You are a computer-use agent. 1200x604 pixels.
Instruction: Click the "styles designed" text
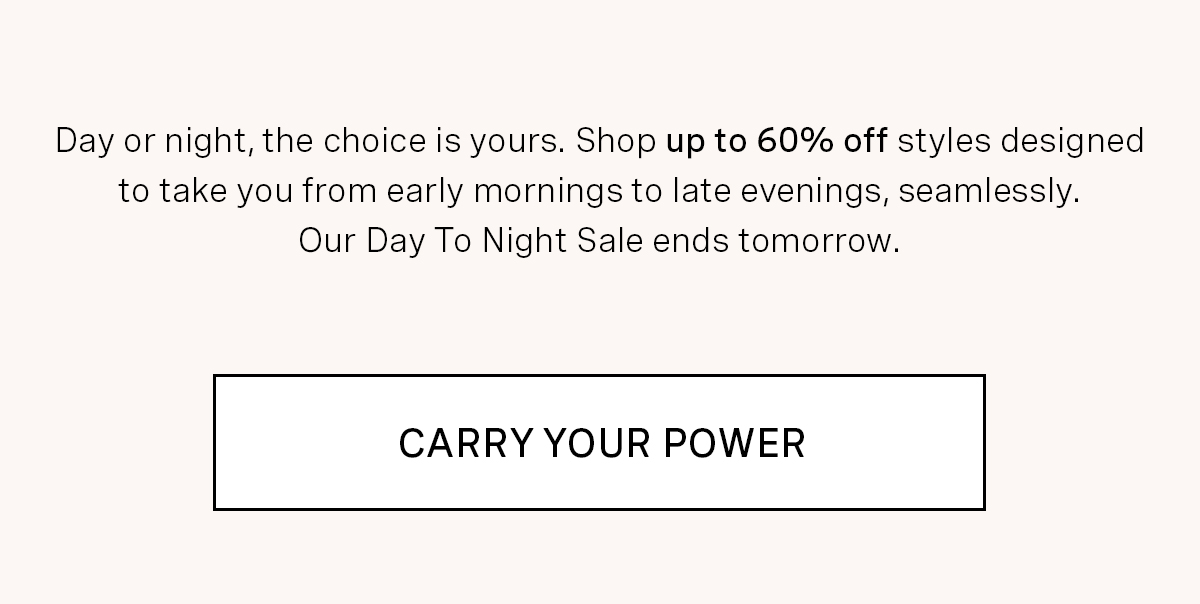pyautogui.click(x=1020, y=141)
